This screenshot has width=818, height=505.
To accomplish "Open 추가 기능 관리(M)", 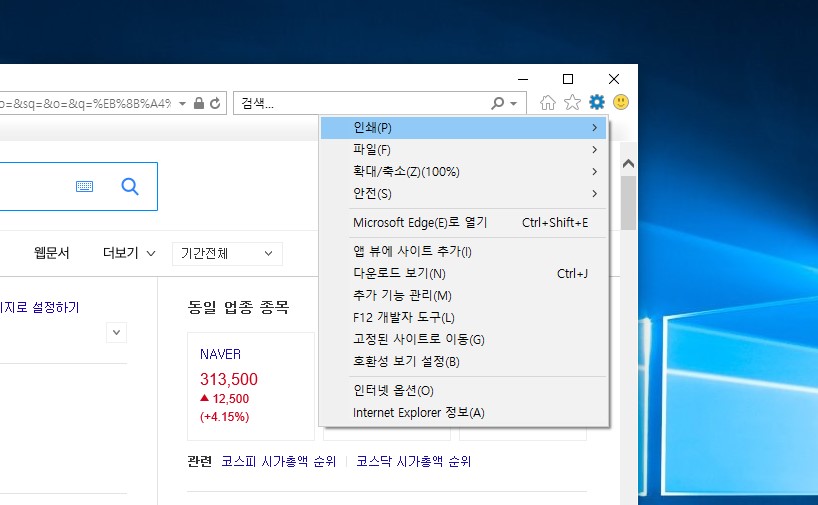I will click(x=464, y=295).
